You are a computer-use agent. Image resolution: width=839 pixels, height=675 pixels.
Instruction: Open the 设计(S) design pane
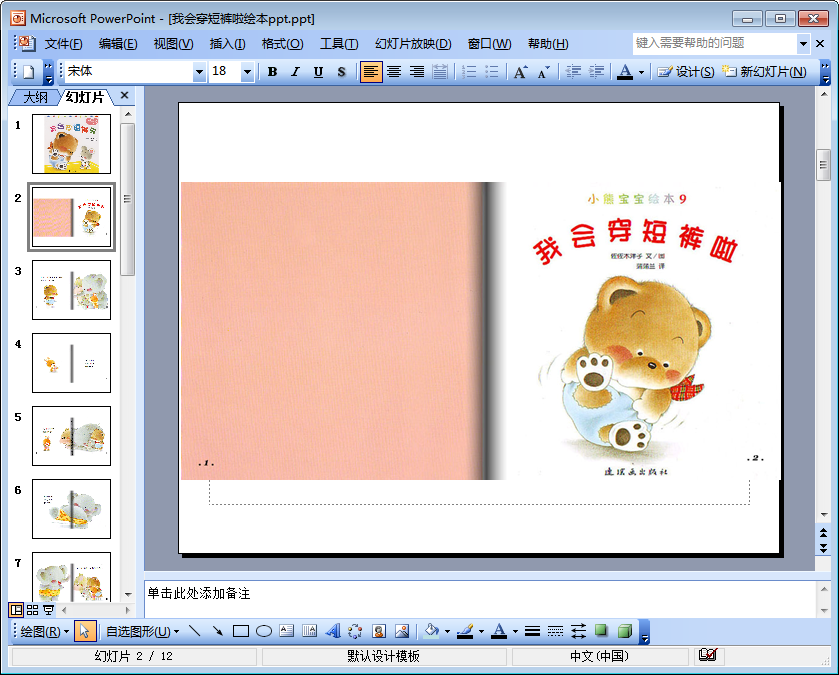click(x=685, y=72)
